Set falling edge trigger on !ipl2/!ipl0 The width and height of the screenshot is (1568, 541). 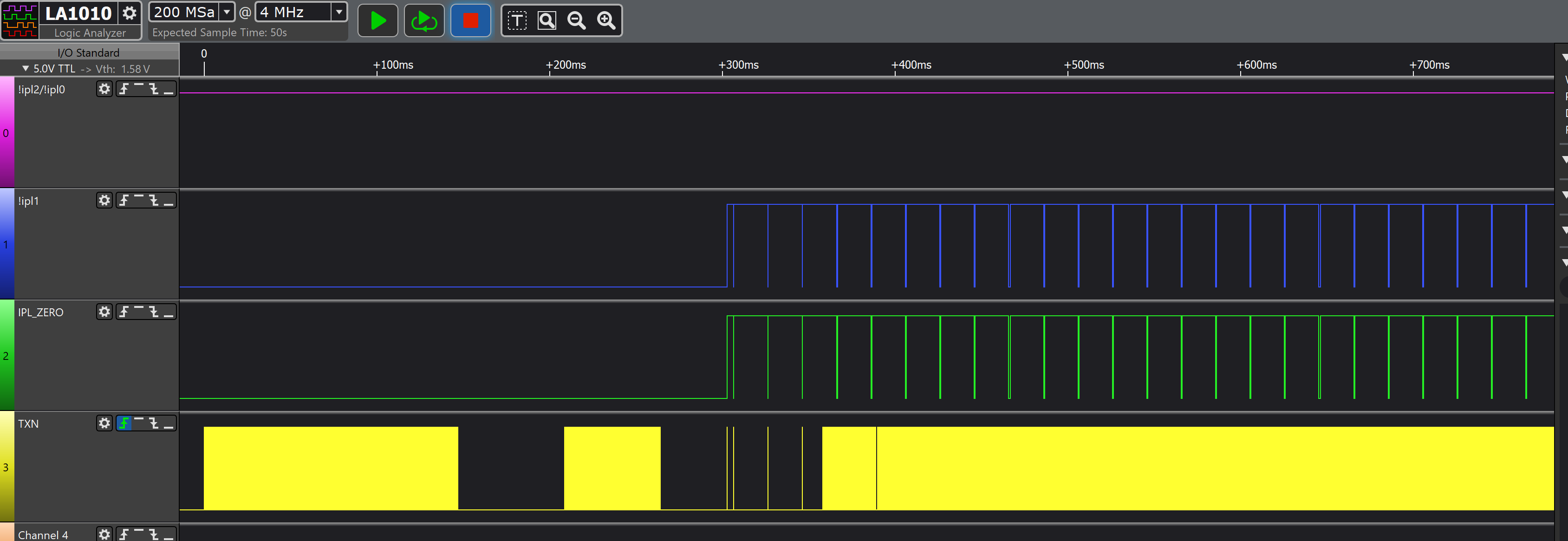(x=154, y=89)
